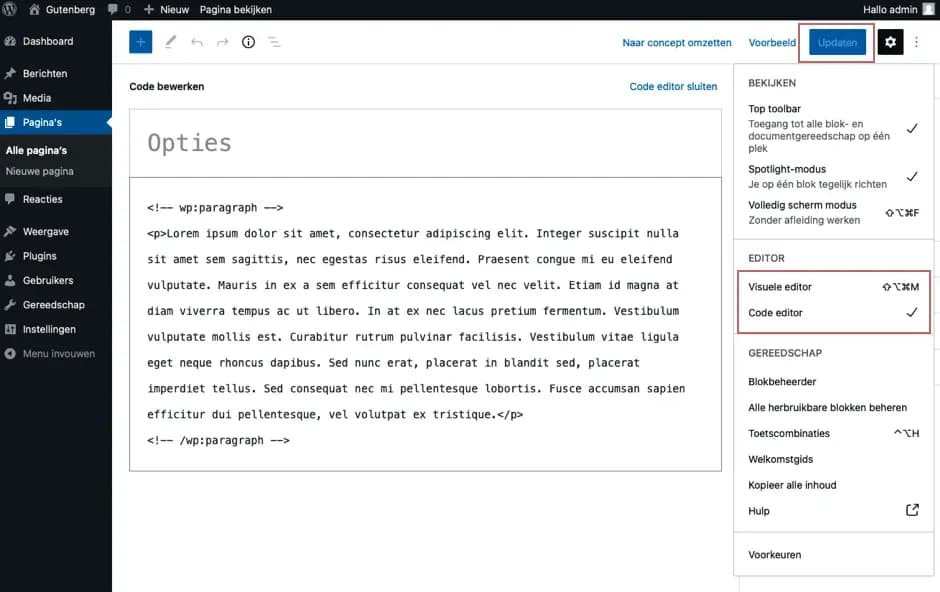This screenshot has height=592, width=940.
Task: Toggle Volledig scherm modus option
Action: 833,213
